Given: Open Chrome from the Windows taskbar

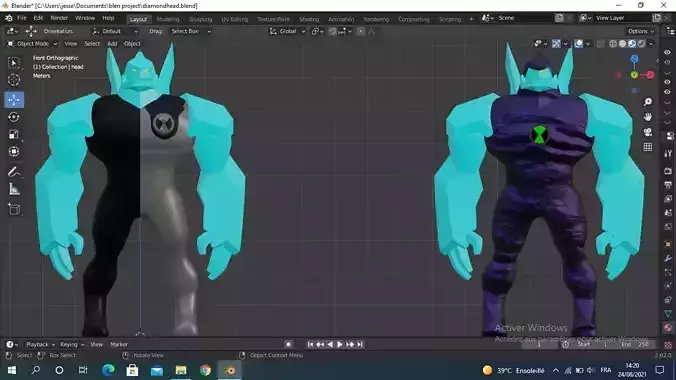Looking at the screenshot, I should click(x=205, y=370).
